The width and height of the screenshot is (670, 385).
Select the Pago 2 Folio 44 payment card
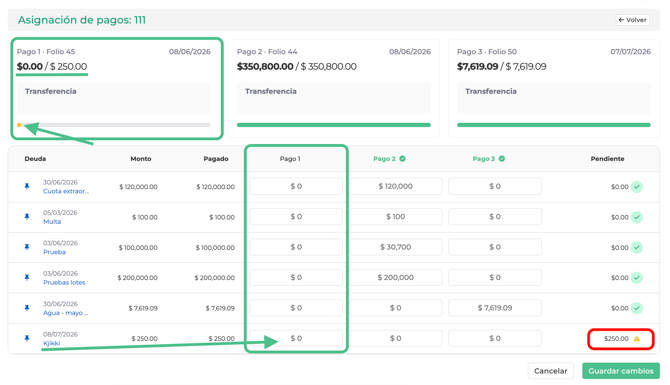pyautogui.click(x=334, y=88)
